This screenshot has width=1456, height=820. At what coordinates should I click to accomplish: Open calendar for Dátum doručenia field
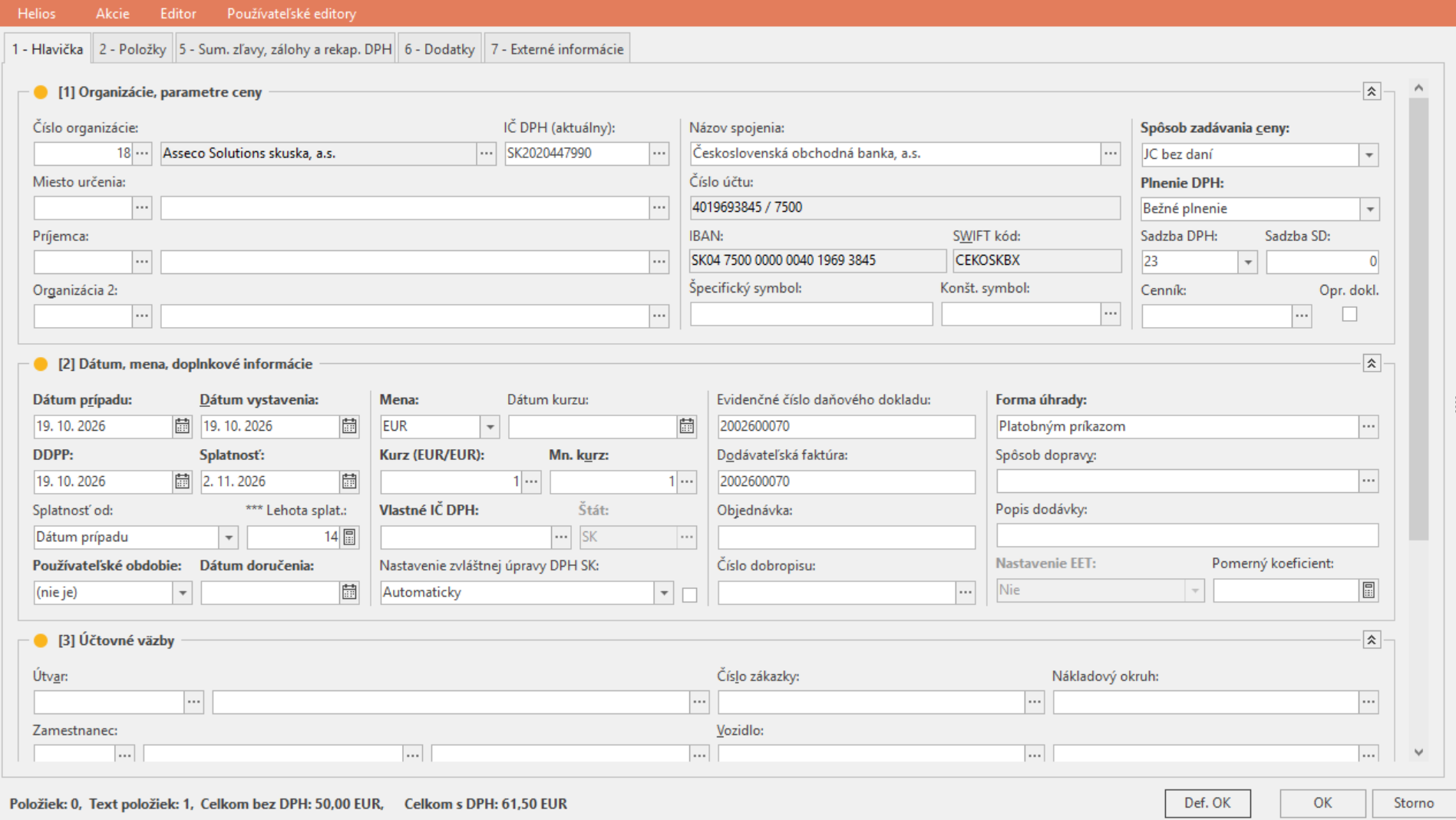click(x=349, y=592)
